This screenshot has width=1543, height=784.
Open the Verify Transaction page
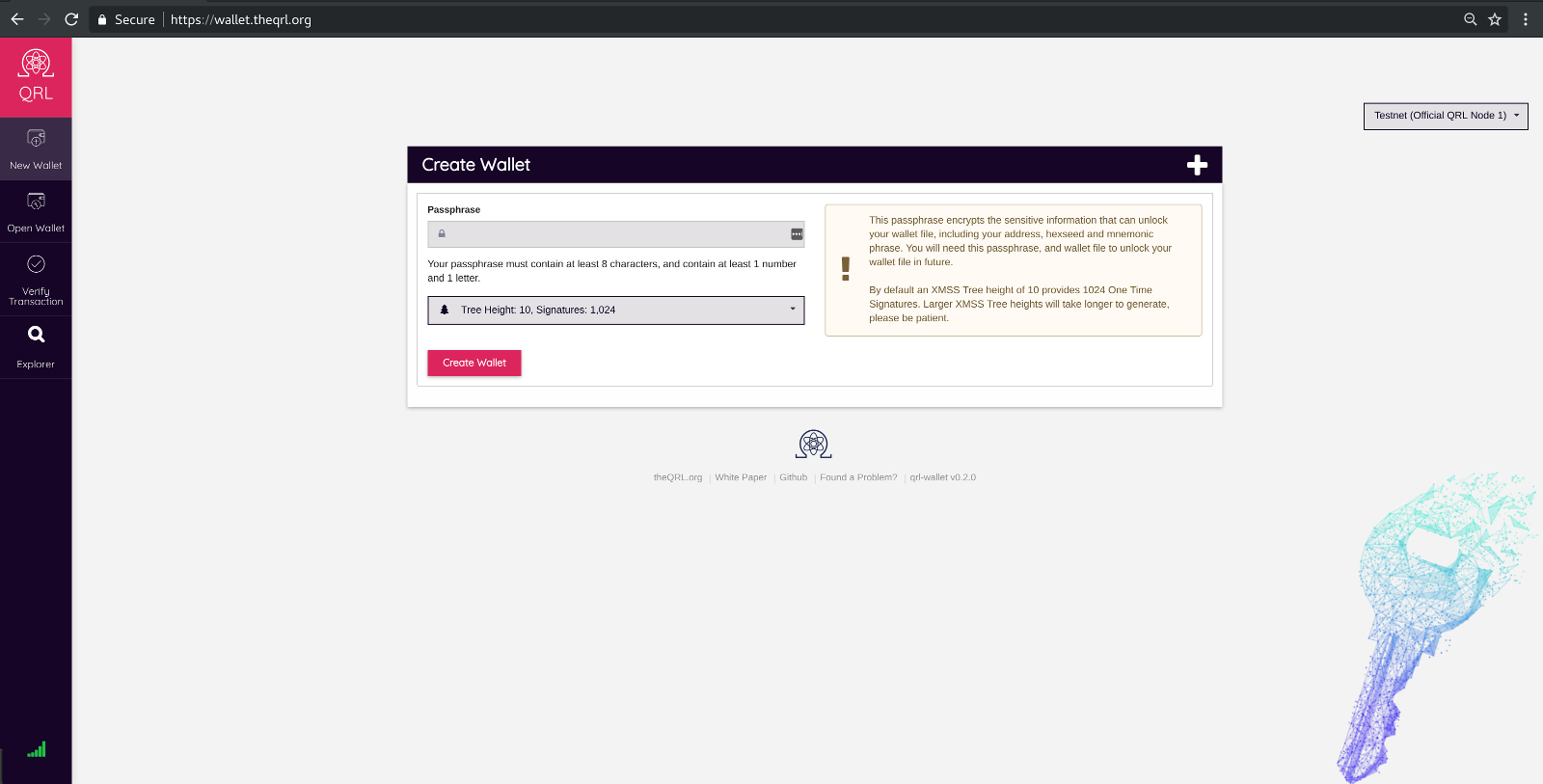pos(36,280)
